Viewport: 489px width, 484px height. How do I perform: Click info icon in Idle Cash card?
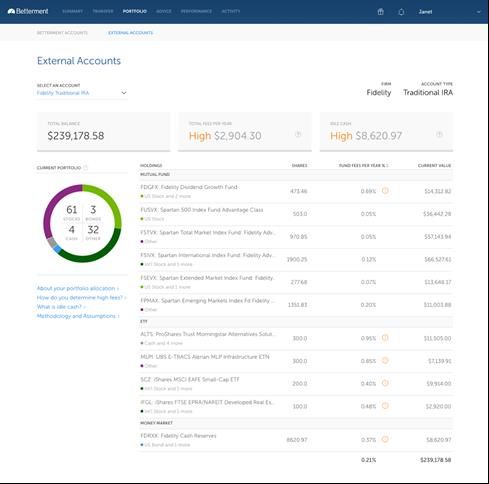click(x=439, y=134)
